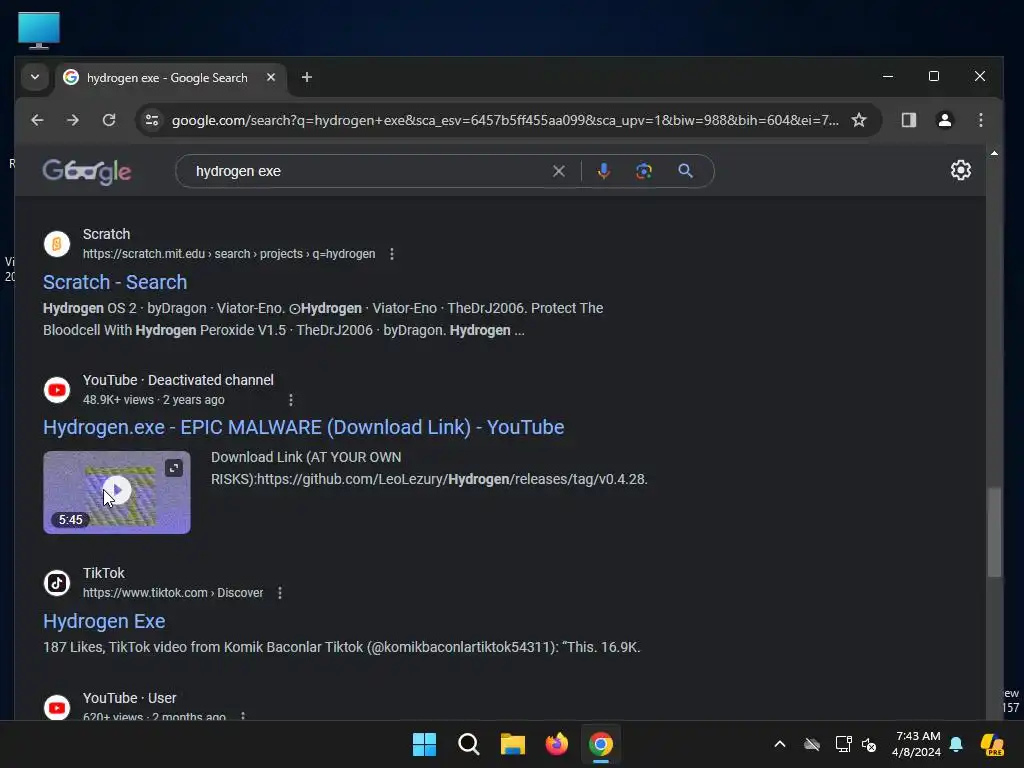Show hidden system tray icons
This screenshot has width=1024, height=768.
pos(780,744)
